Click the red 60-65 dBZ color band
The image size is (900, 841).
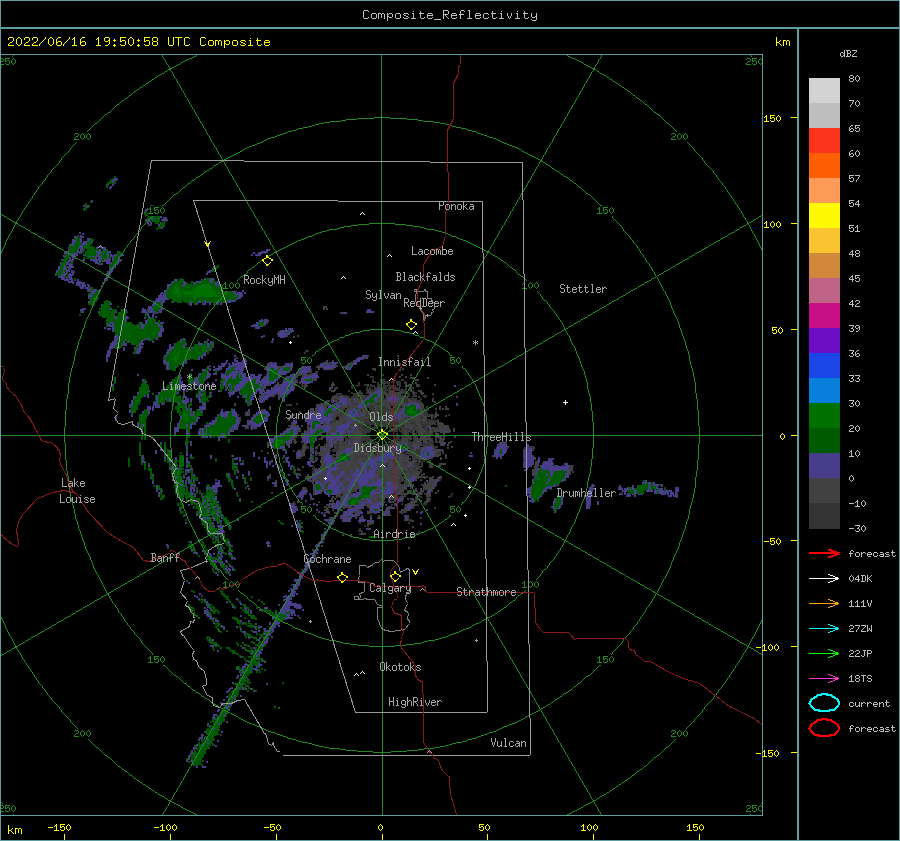824,141
